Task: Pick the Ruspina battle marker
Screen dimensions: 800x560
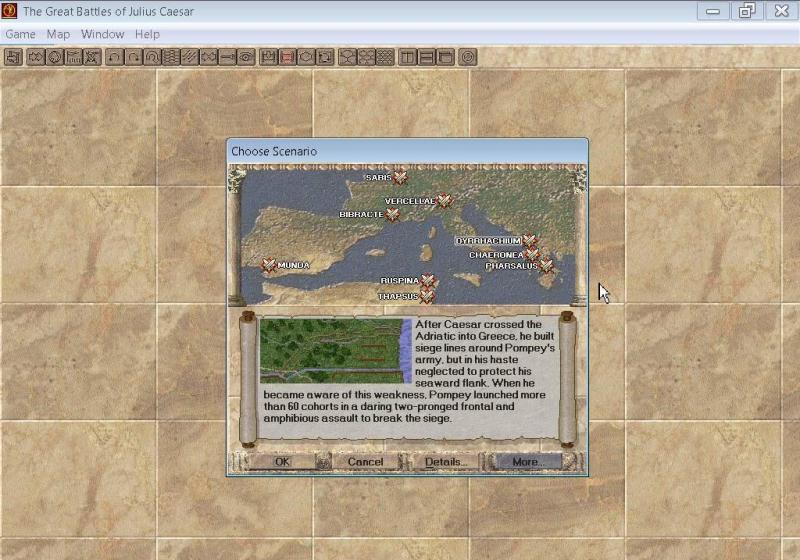Action: point(428,281)
